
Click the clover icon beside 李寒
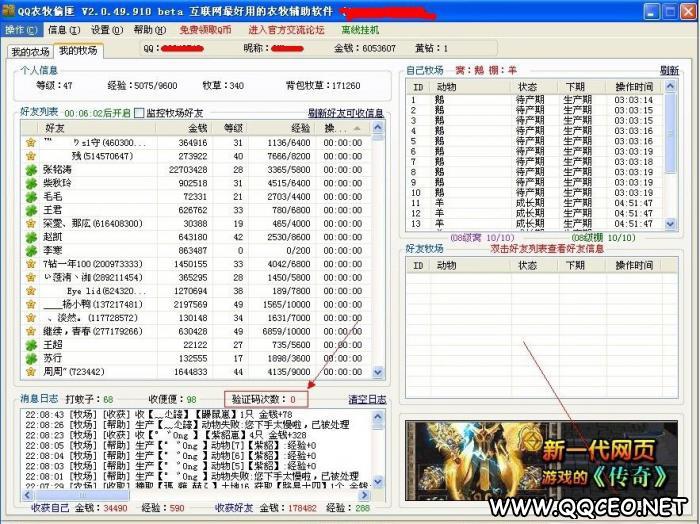pyautogui.click(x=31, y=250)
